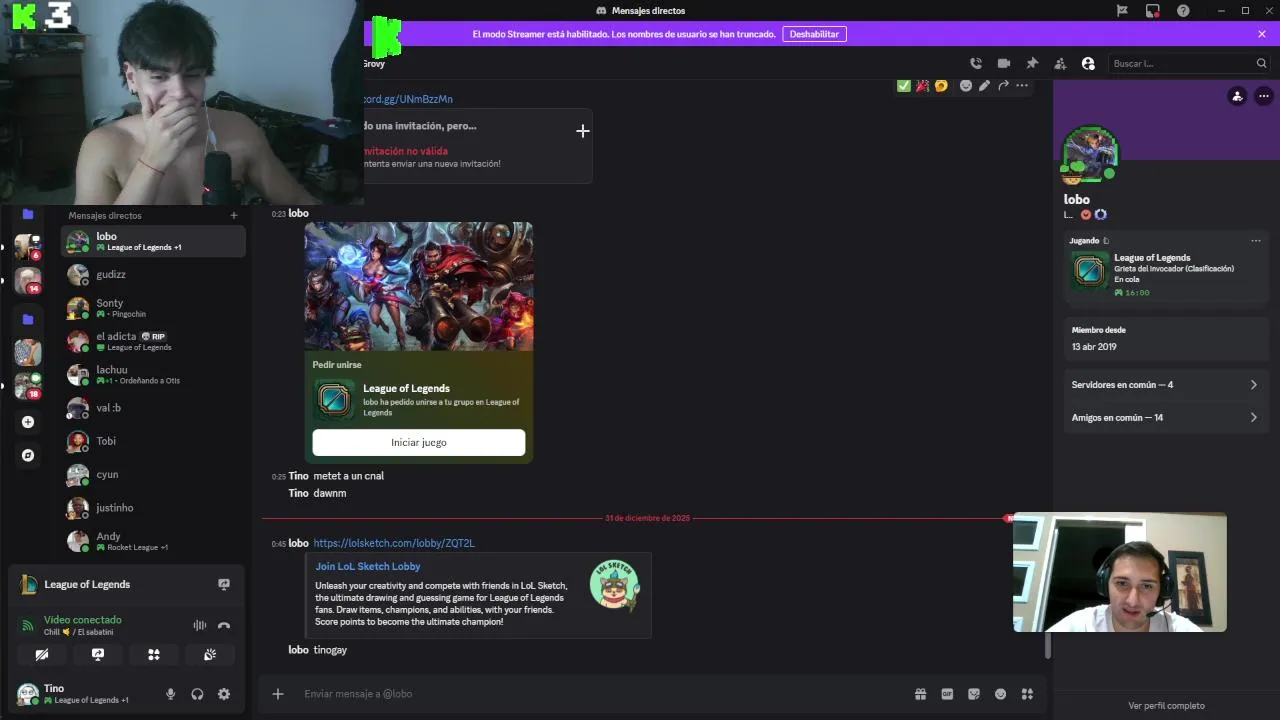This screenshot has height=720, width=1280.
Task: Start a video call from header
Action: coord(1004,63)
